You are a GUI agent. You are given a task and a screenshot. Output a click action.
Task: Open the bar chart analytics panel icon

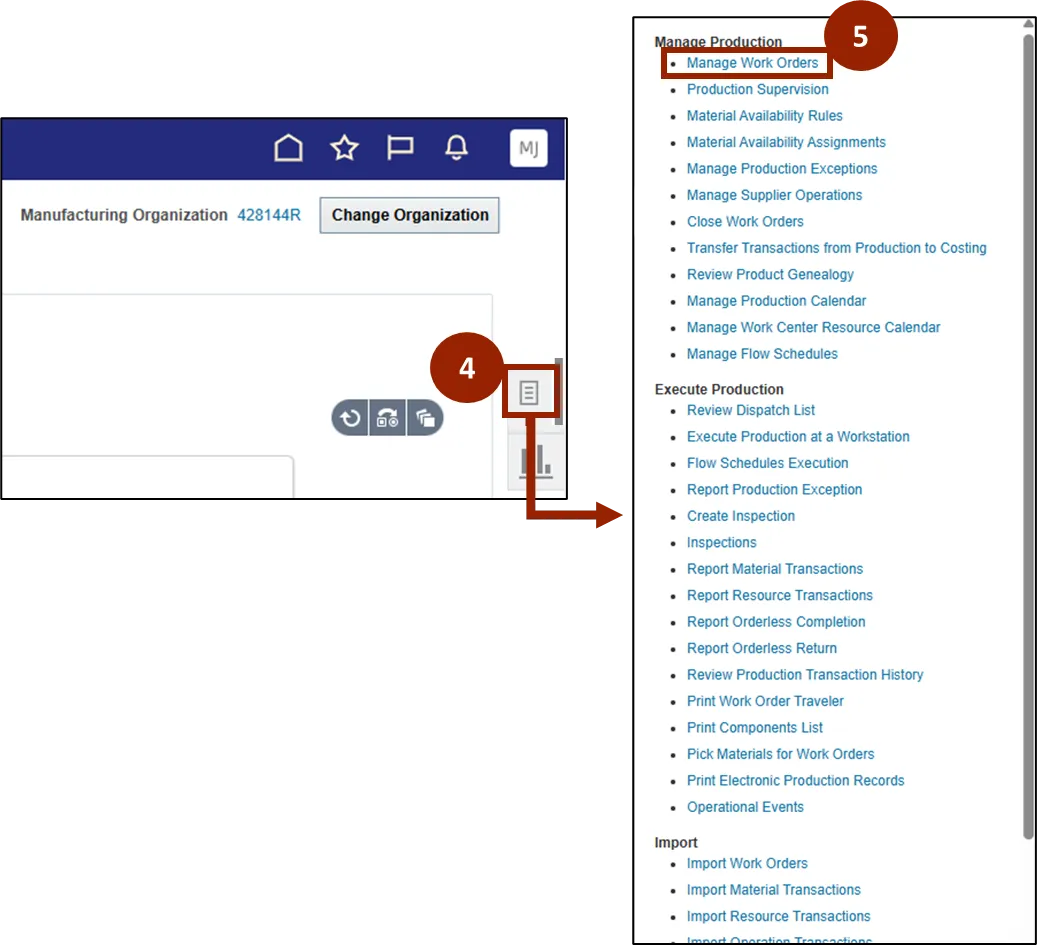tap(536, 461)
